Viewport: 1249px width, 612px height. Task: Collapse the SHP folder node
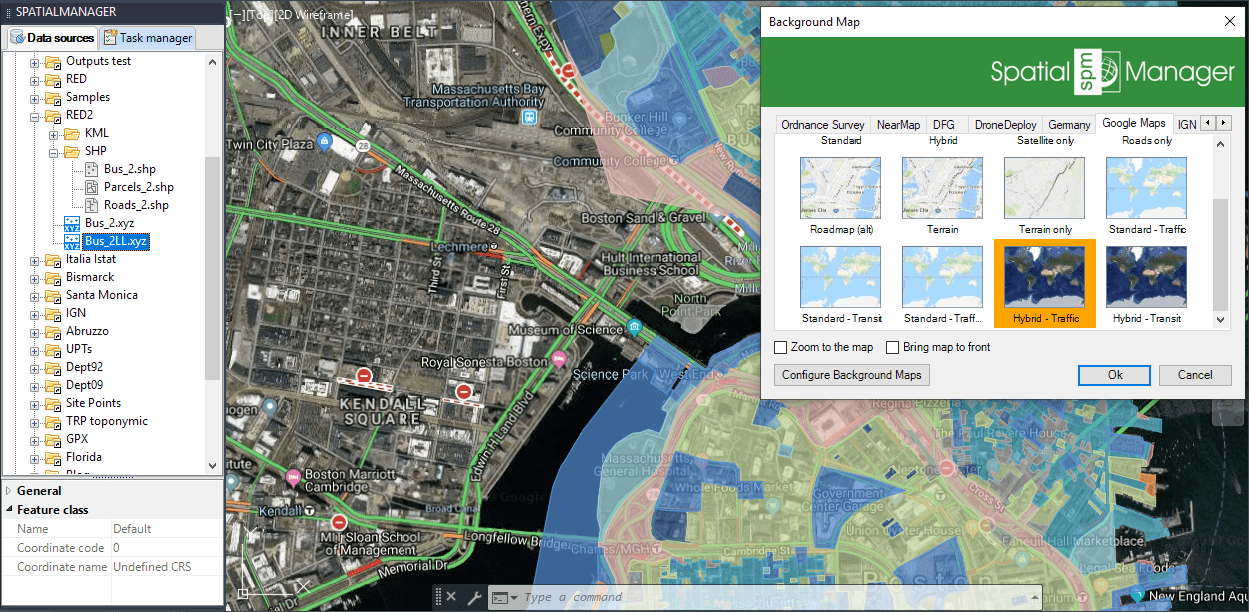click(x=53, y=151)
